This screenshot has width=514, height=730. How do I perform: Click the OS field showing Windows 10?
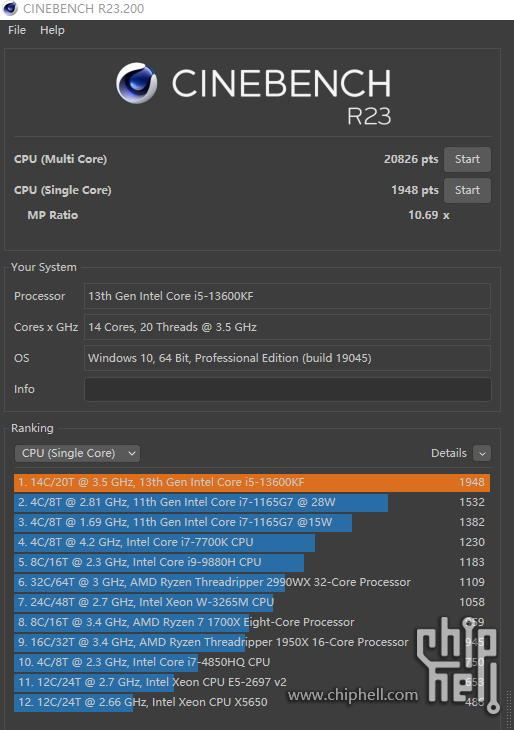click(x=287, y=358)
